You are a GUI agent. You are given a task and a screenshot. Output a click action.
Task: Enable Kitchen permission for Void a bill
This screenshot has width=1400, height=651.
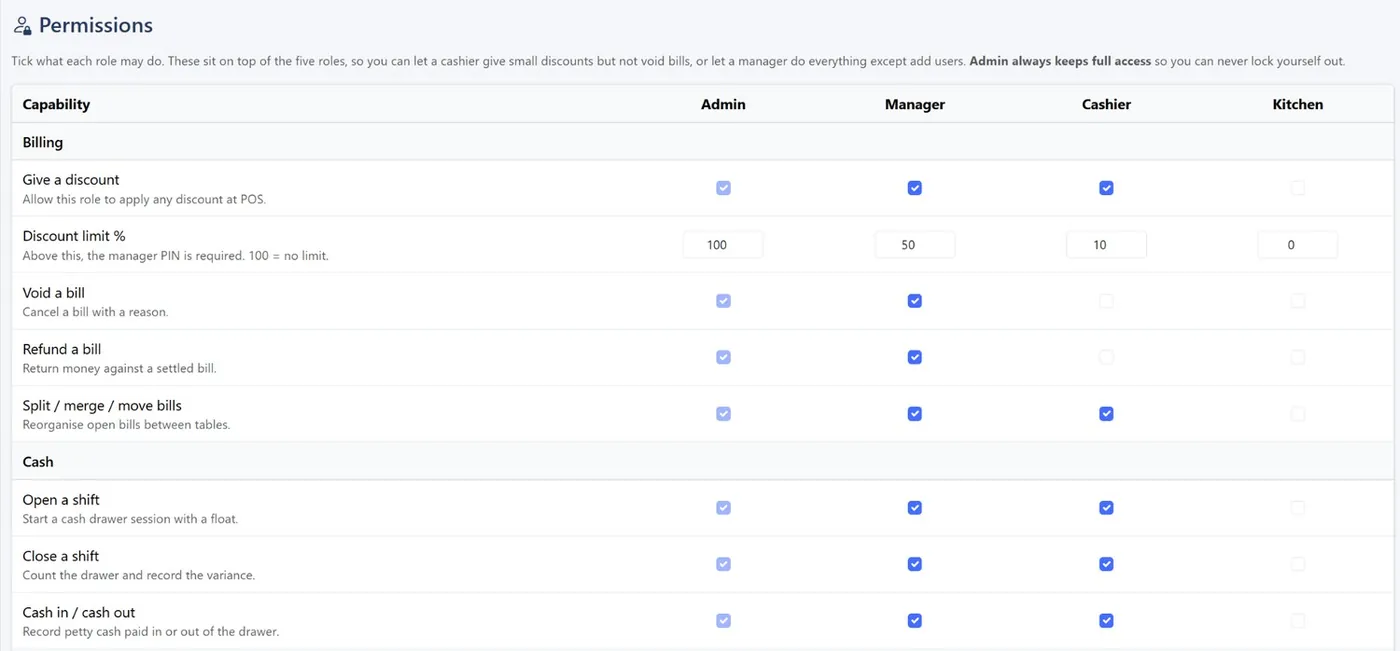pyautogui.click(x=1297, y=301)
